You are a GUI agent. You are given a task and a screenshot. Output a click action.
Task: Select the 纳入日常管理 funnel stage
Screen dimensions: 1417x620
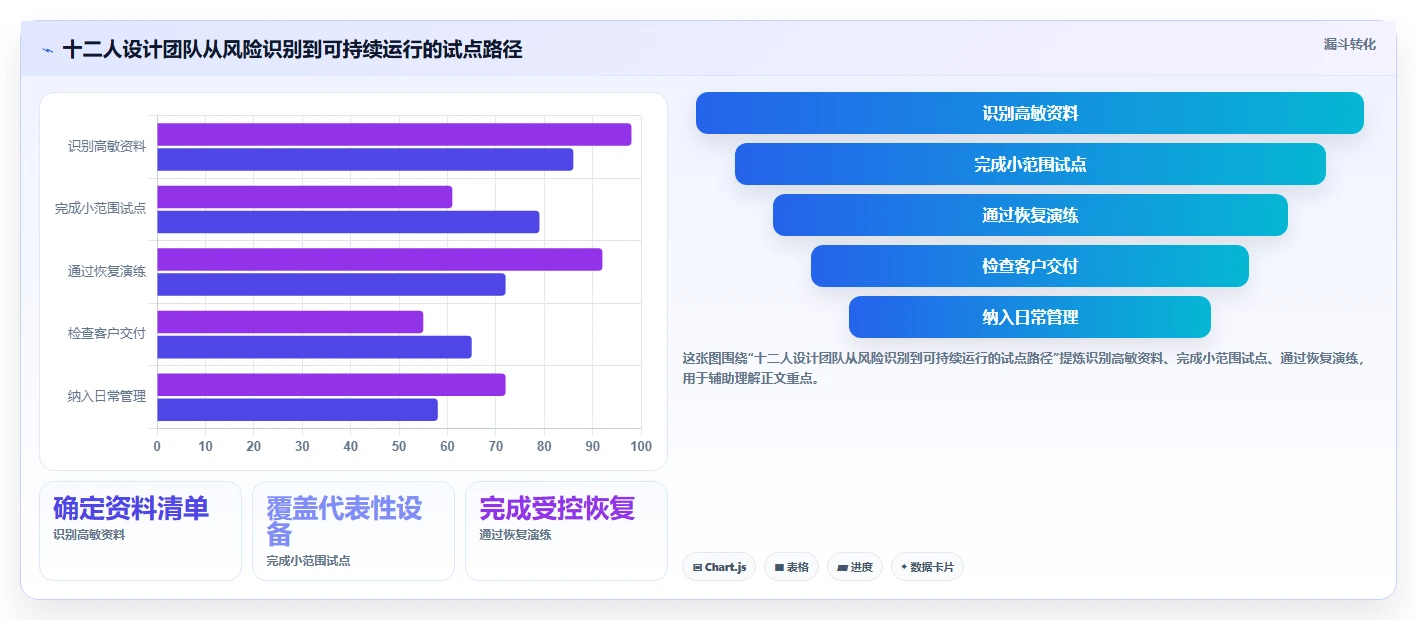pyautogui.click(x=1030, y=317)
